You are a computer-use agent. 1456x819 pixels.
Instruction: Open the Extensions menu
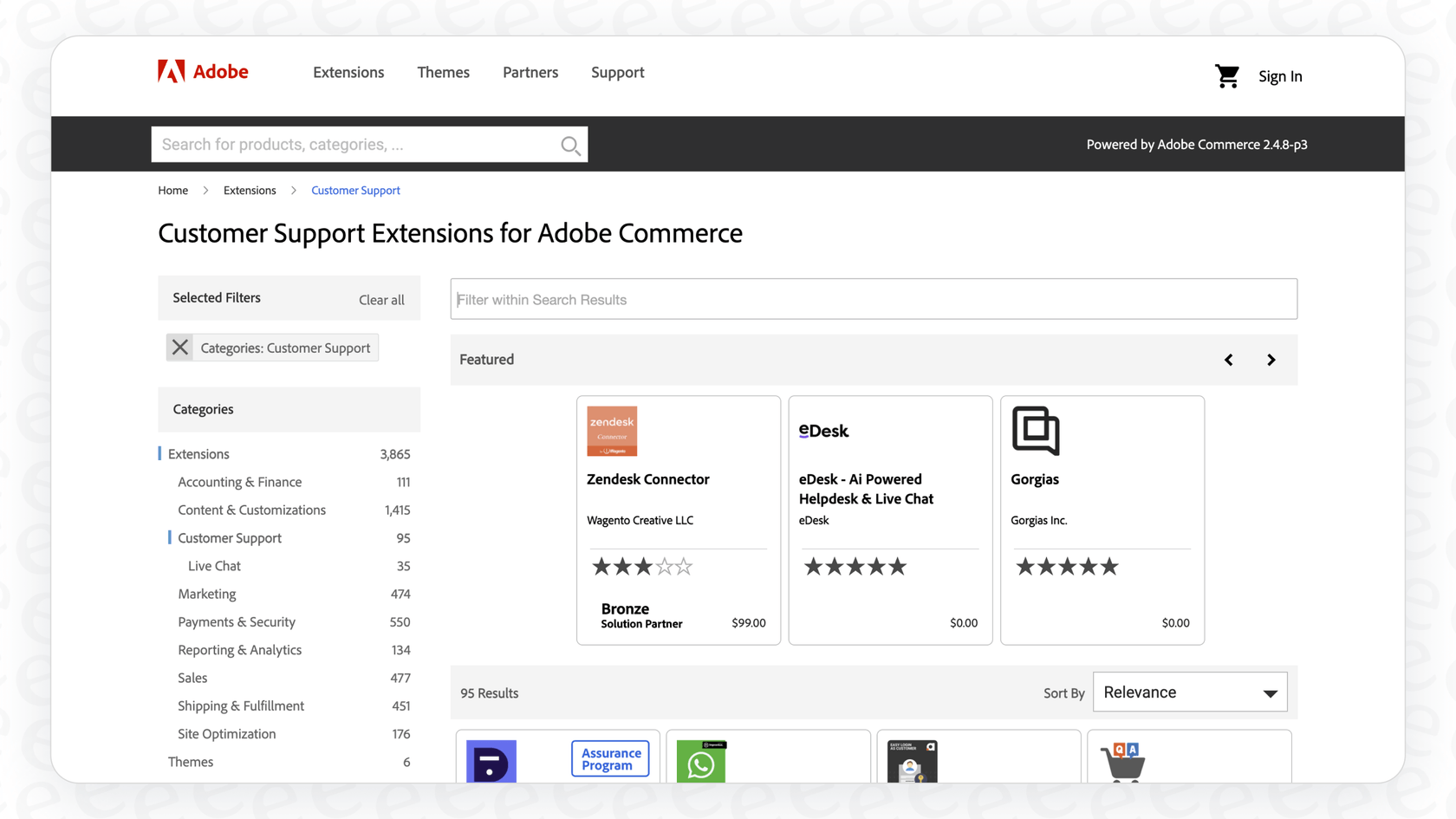click(x=348, y=72)
